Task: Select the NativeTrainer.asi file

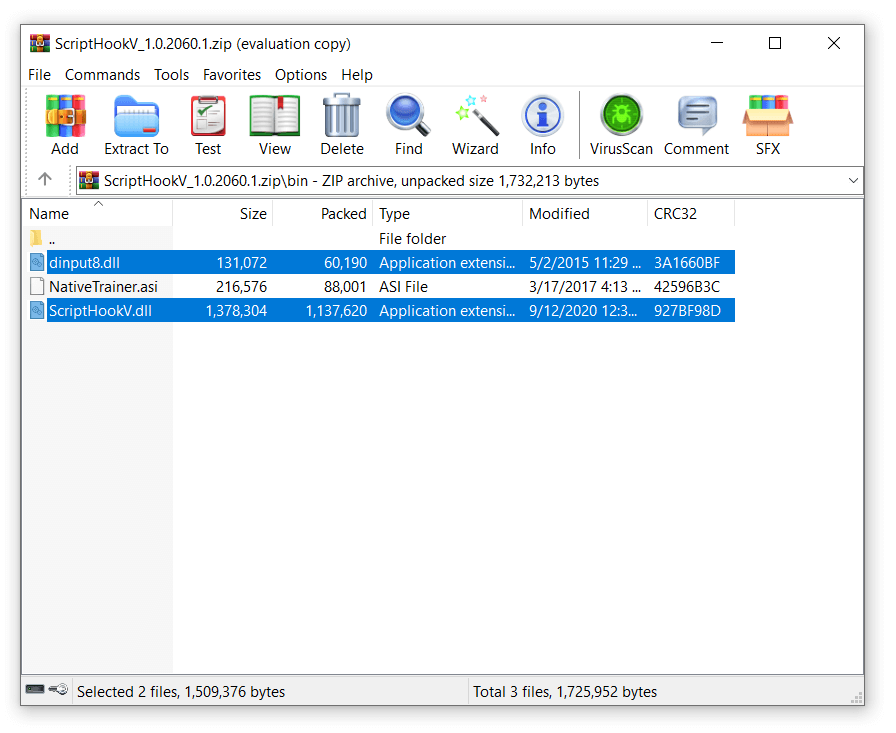Action: point(103,287)
